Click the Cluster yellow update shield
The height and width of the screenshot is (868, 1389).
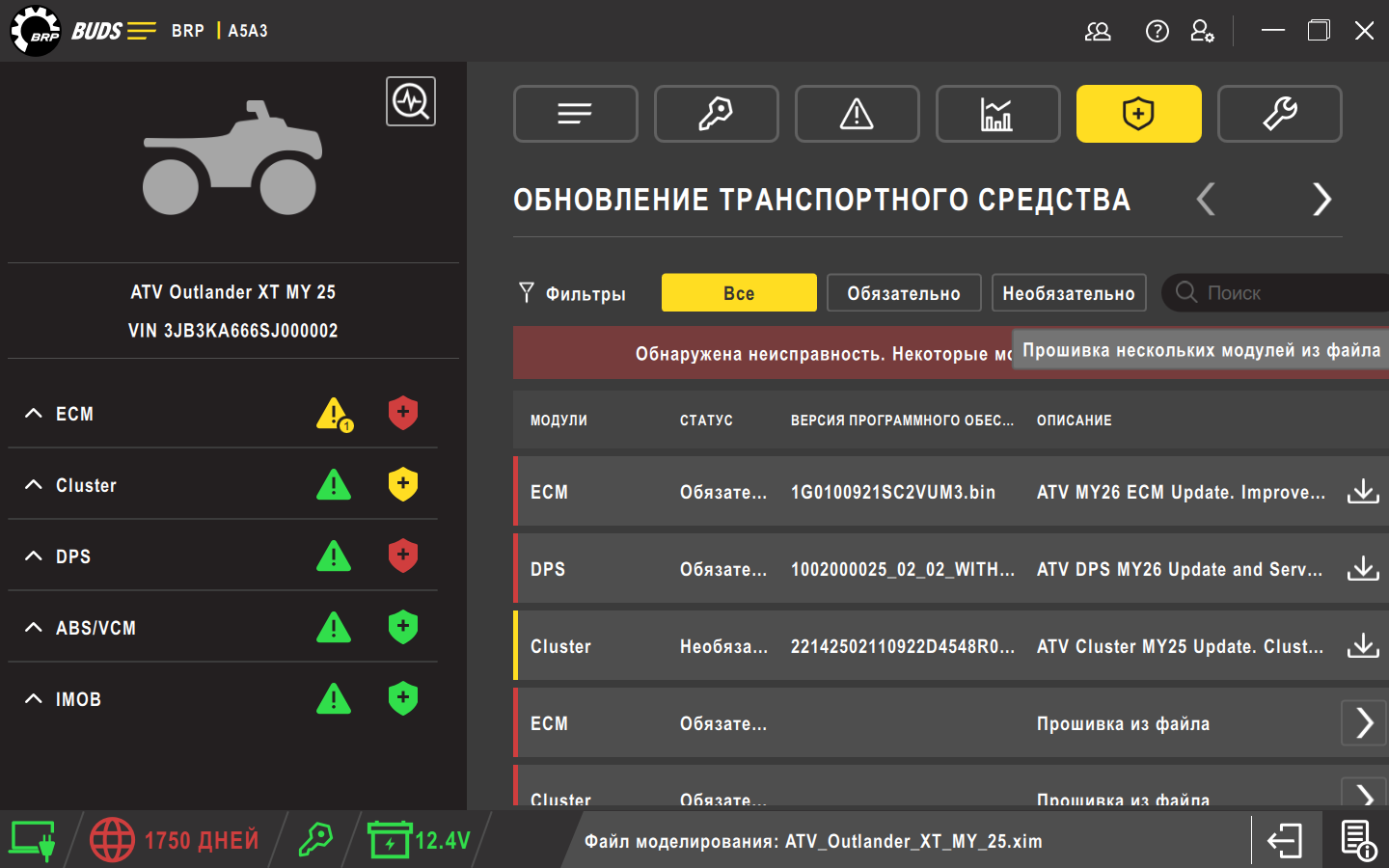click(x=403, y=484)
